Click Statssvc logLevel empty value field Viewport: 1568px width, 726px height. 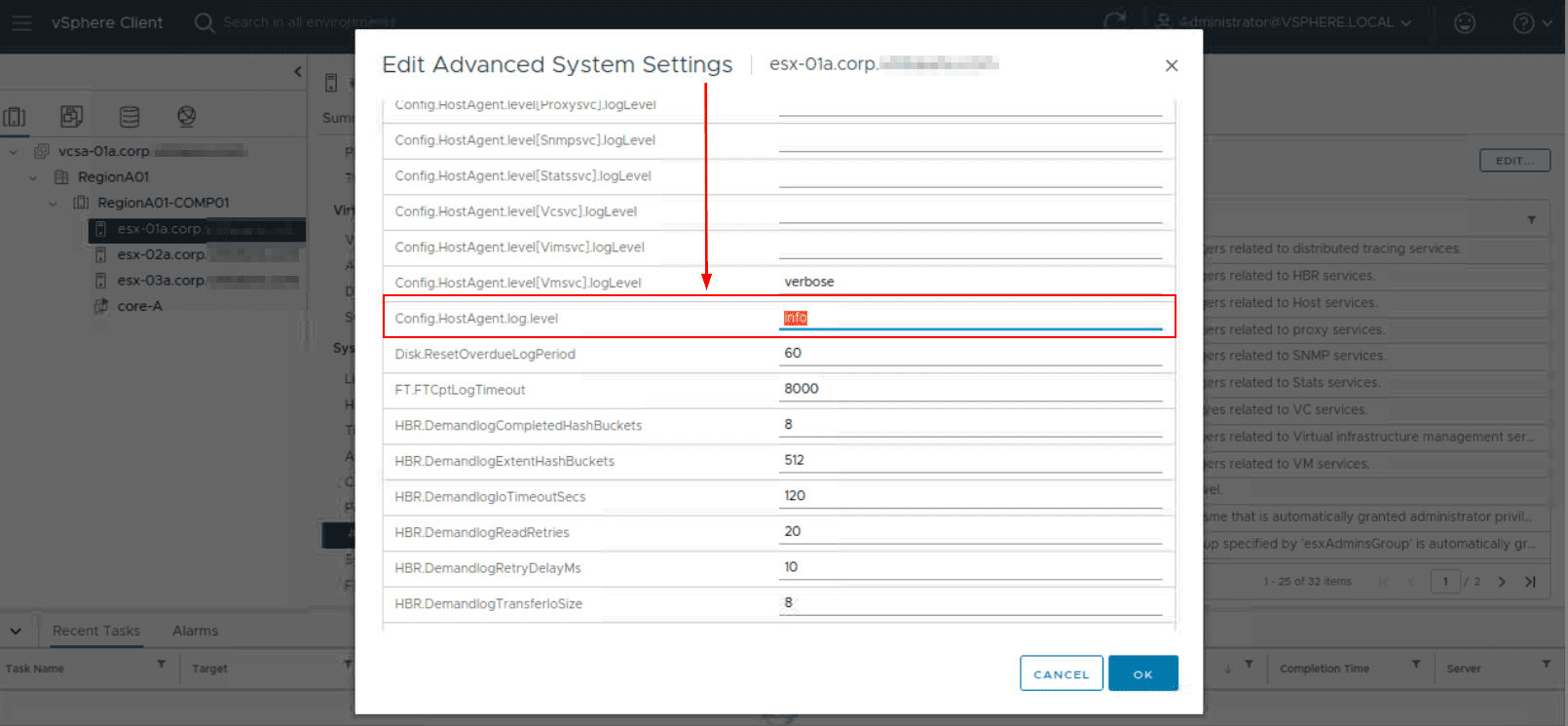click(970, 174)
